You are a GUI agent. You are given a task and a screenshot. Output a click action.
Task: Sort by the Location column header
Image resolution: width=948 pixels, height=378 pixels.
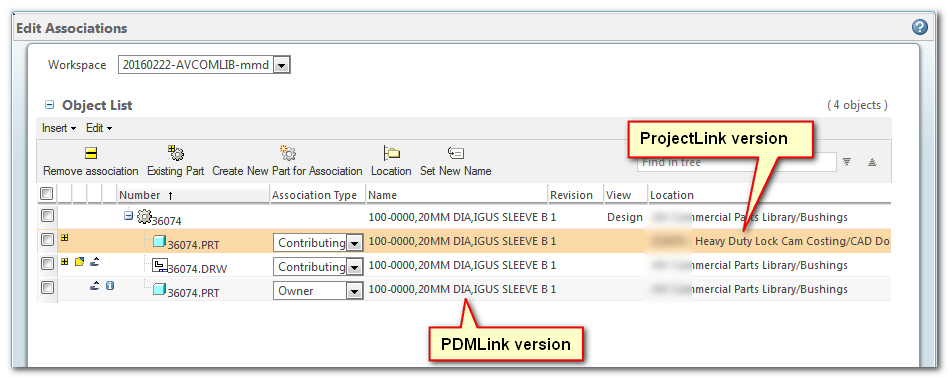pyautogui.click(x=672, y=195)
